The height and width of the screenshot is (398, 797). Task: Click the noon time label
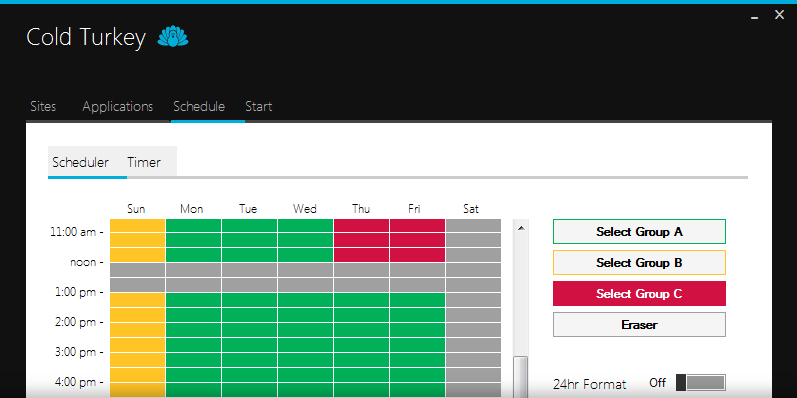click(x=83, y=262)
